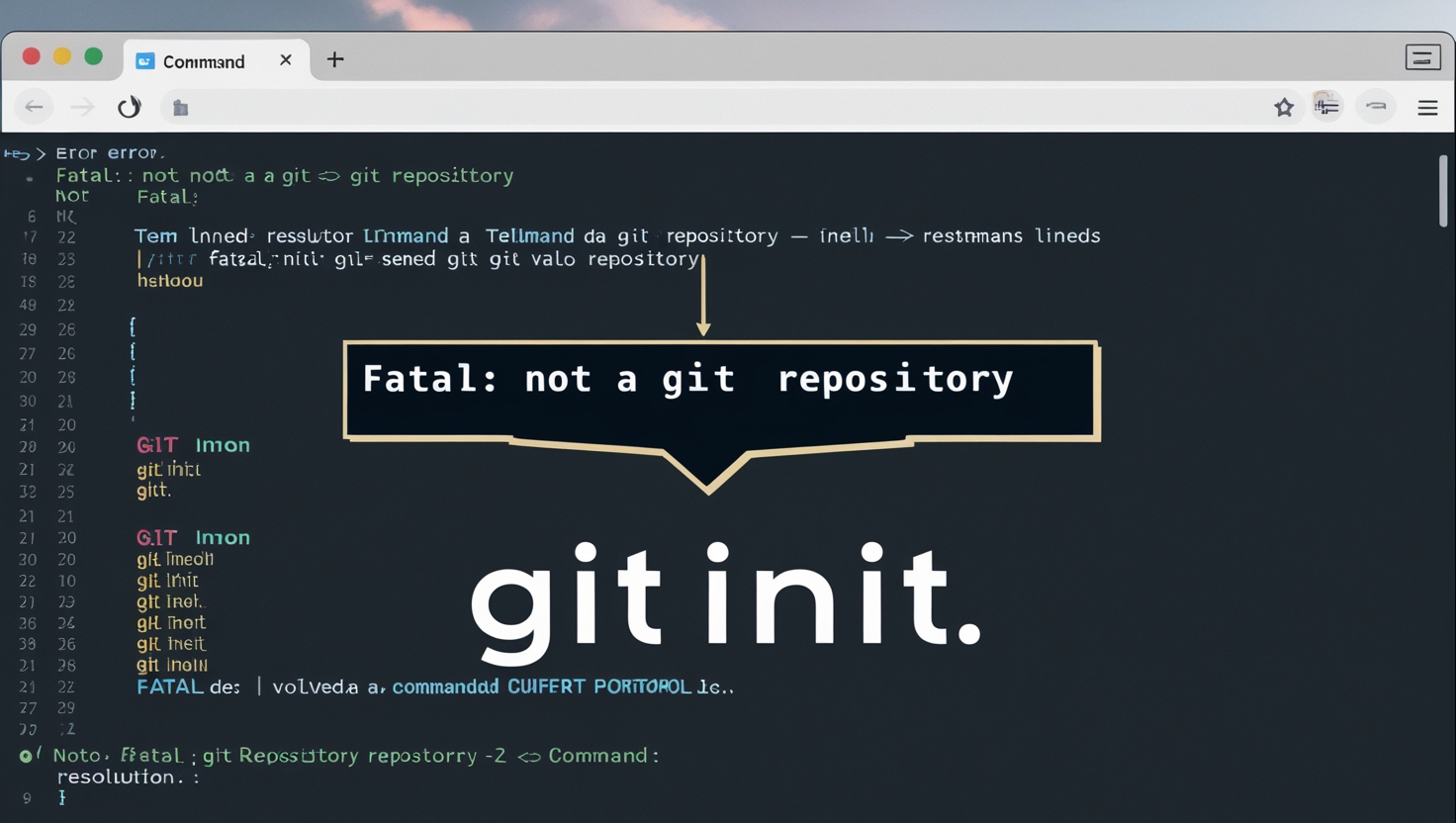Click the home icon beside reload
The height and width of the screenshot is (823, 1456).
point(180,108)
